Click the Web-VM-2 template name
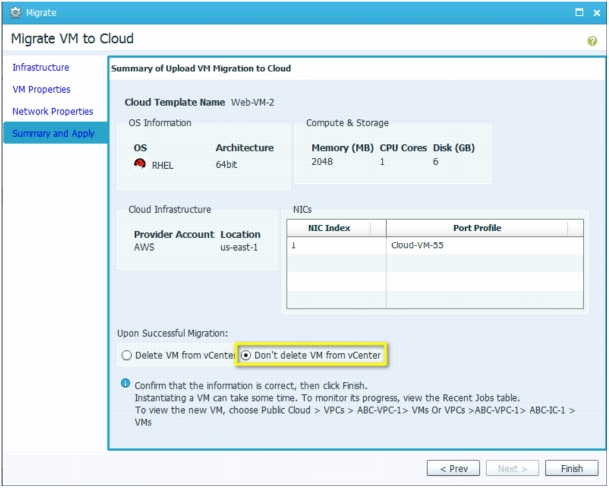 pyautogui.click(x=252, y=103)
